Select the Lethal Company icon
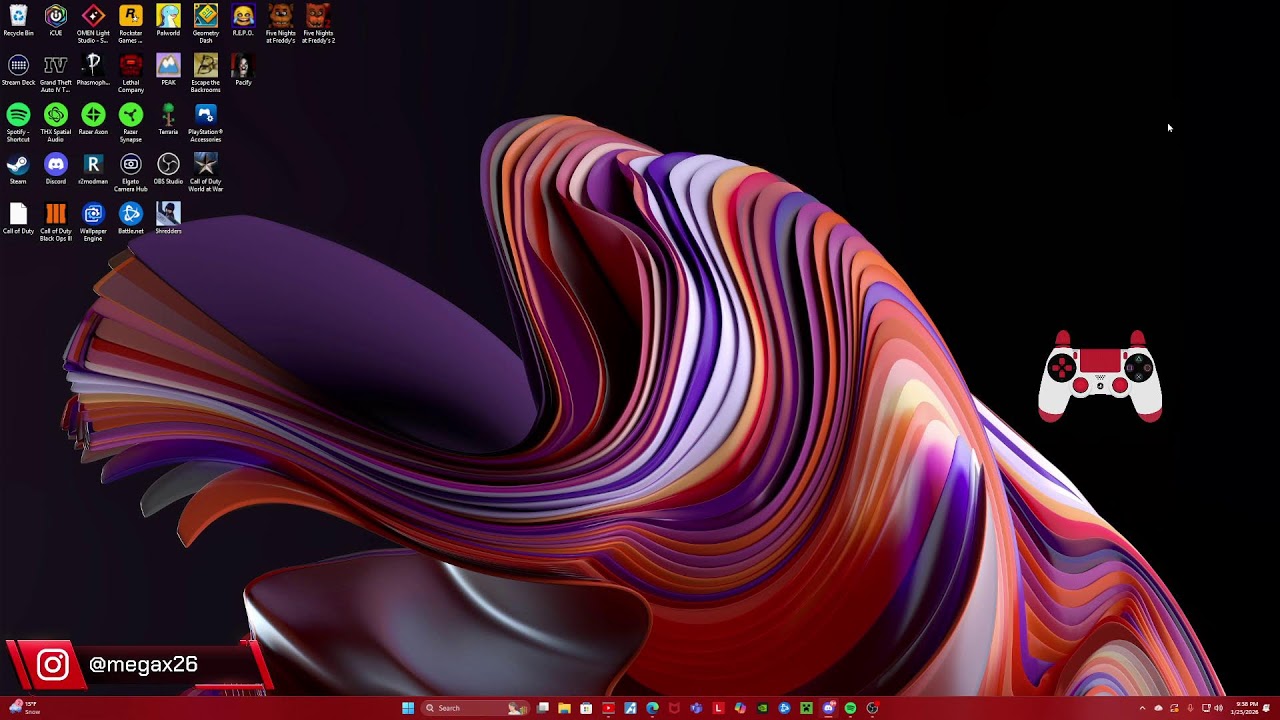Image resolution: width=1280 pixels, height=720 pixels. click(130, 73)
